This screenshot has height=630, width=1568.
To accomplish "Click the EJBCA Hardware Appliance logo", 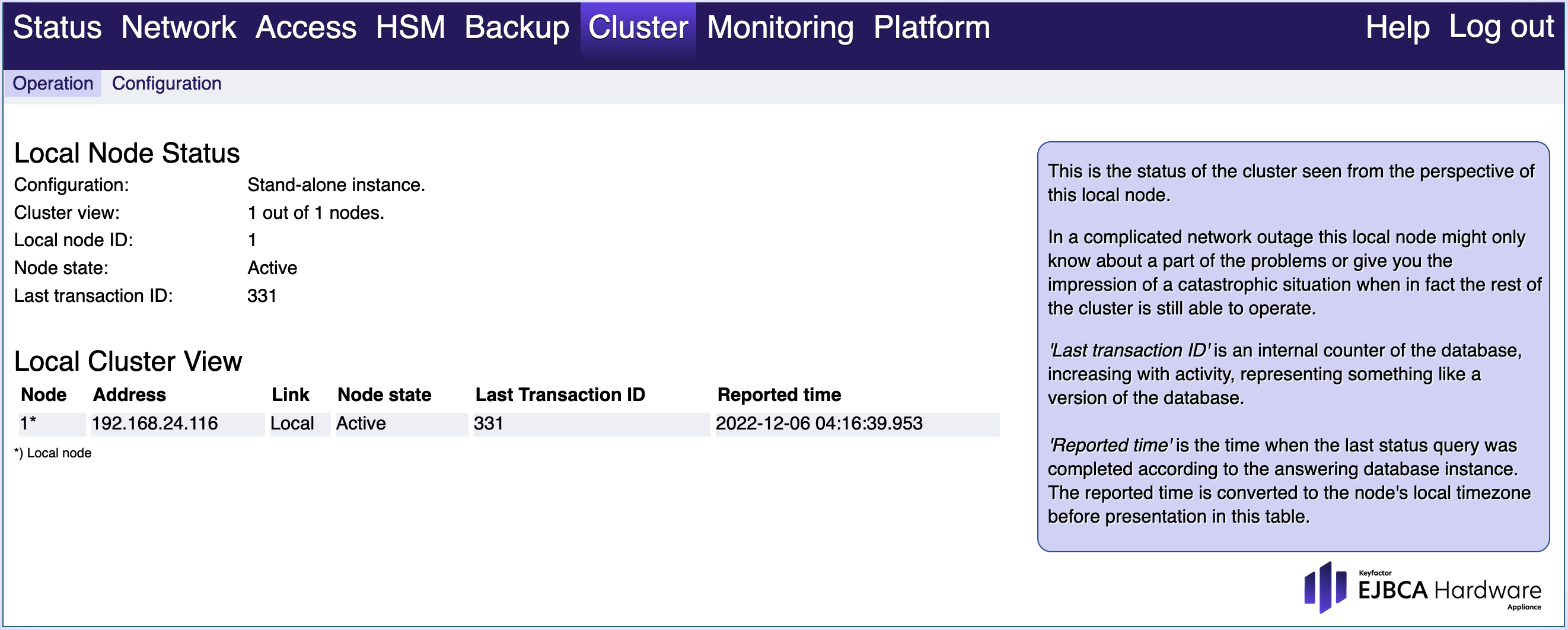I will point(1422,588).
